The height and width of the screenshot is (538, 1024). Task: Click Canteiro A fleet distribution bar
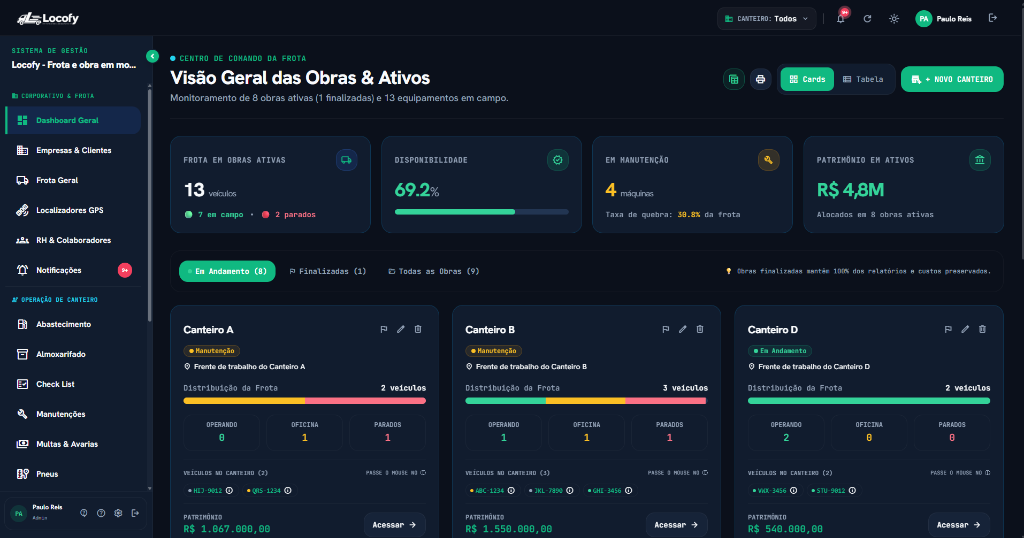[304, 401]
